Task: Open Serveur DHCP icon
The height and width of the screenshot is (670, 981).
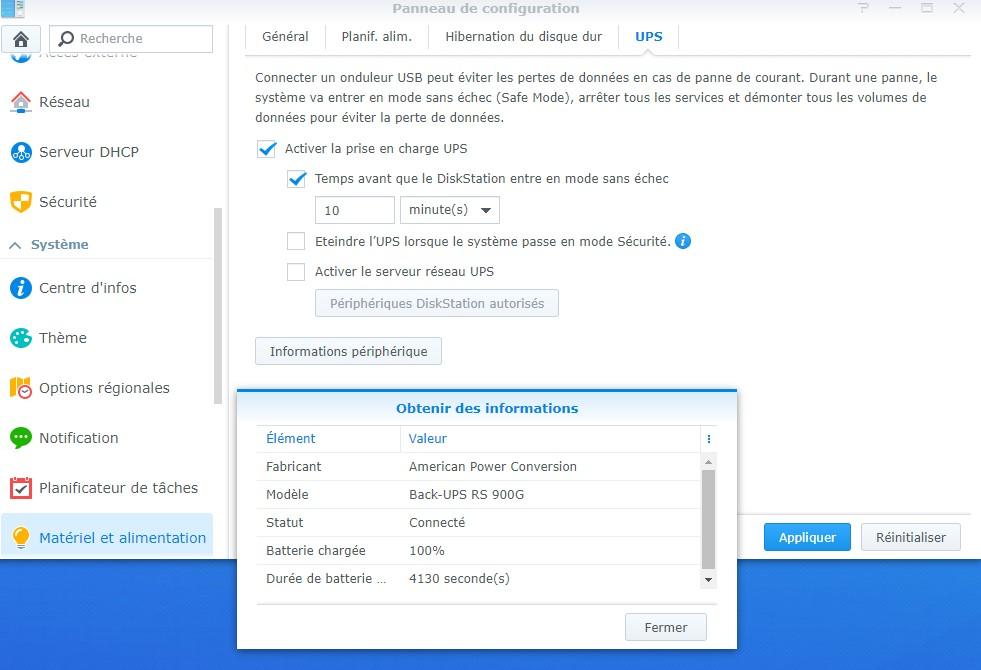Action: click(x=21, y=152)
